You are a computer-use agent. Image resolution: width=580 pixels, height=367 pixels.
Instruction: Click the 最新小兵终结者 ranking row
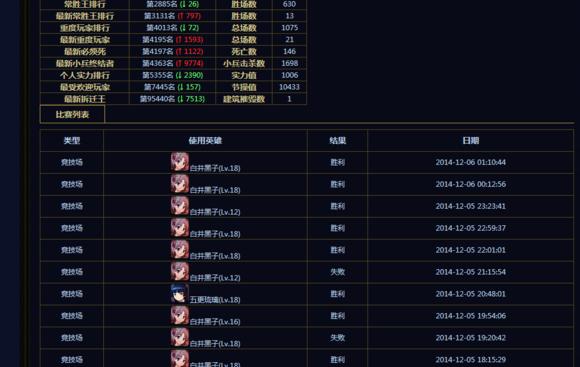coord(173,63)
